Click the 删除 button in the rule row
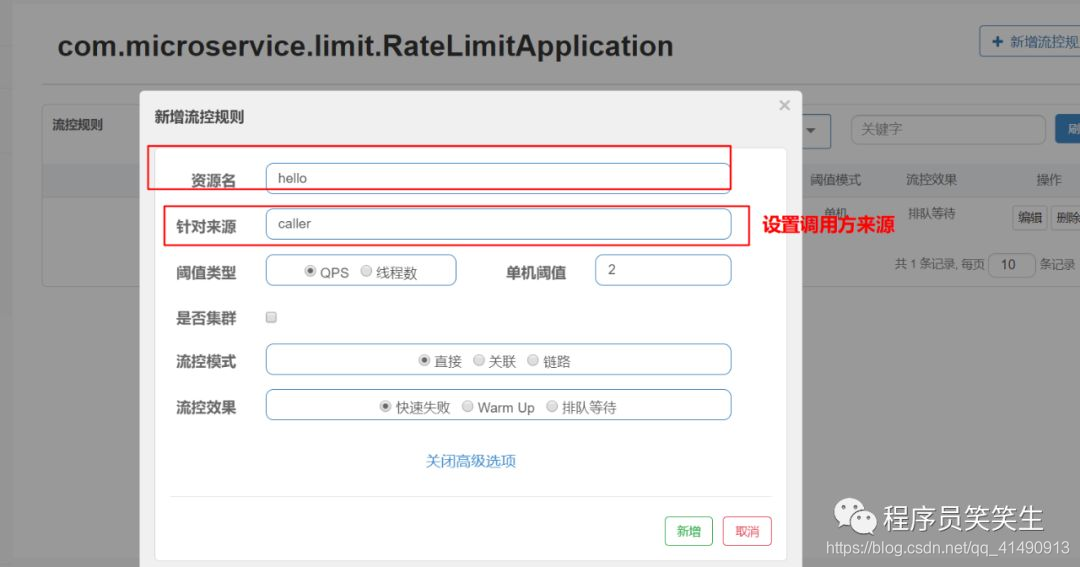1080x567 pixels. [1066, 218]
